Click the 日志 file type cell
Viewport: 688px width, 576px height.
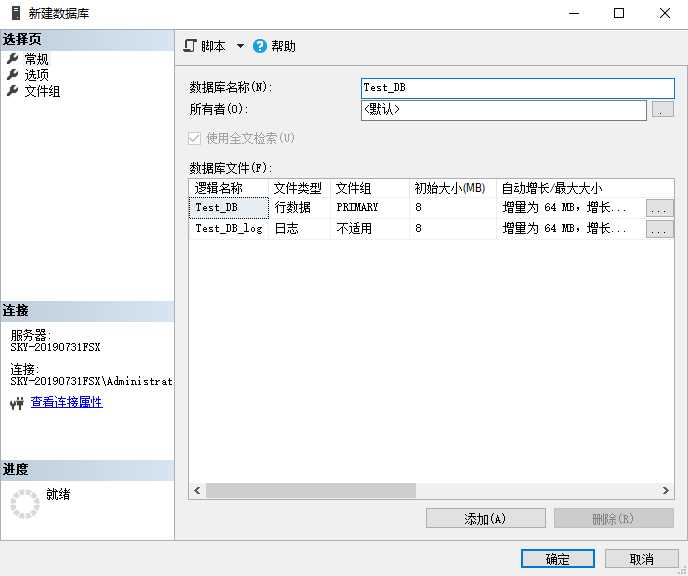(299, 229)
